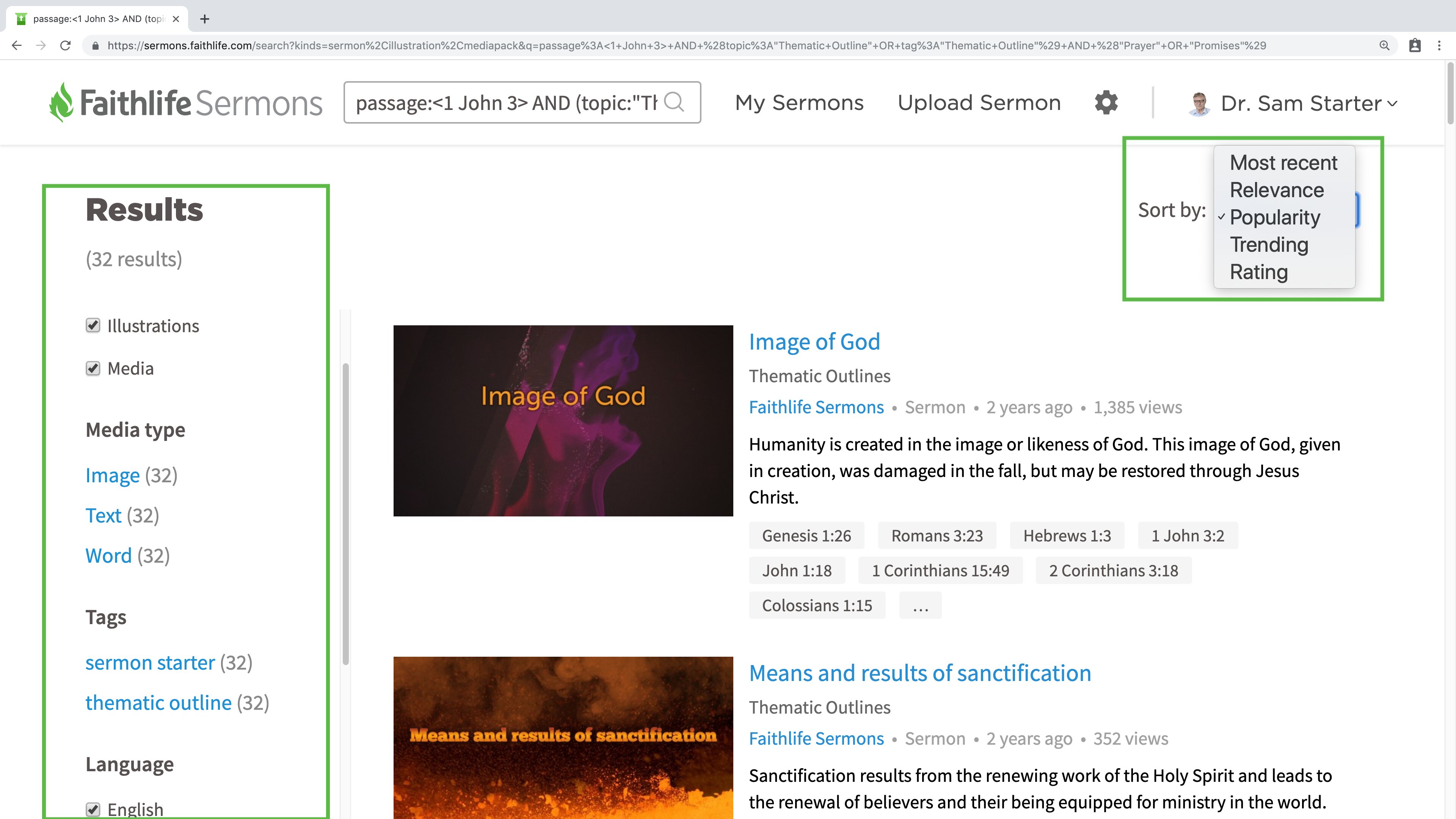Click the John 1:18 passage tag
This screenshot has height=819, width=1456.
797,571
